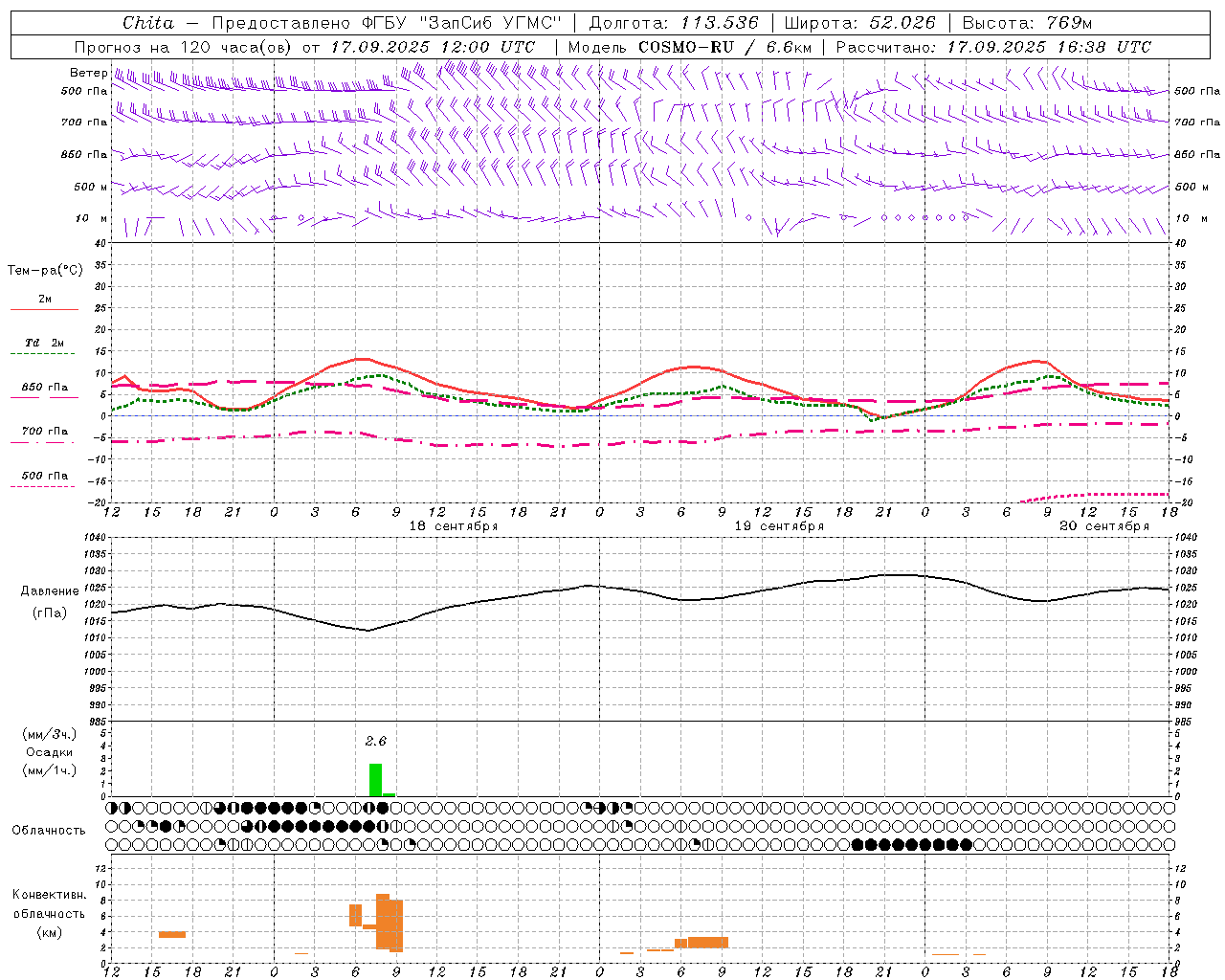Click the "Облачность" cloud cover label

tap(49, 831)
